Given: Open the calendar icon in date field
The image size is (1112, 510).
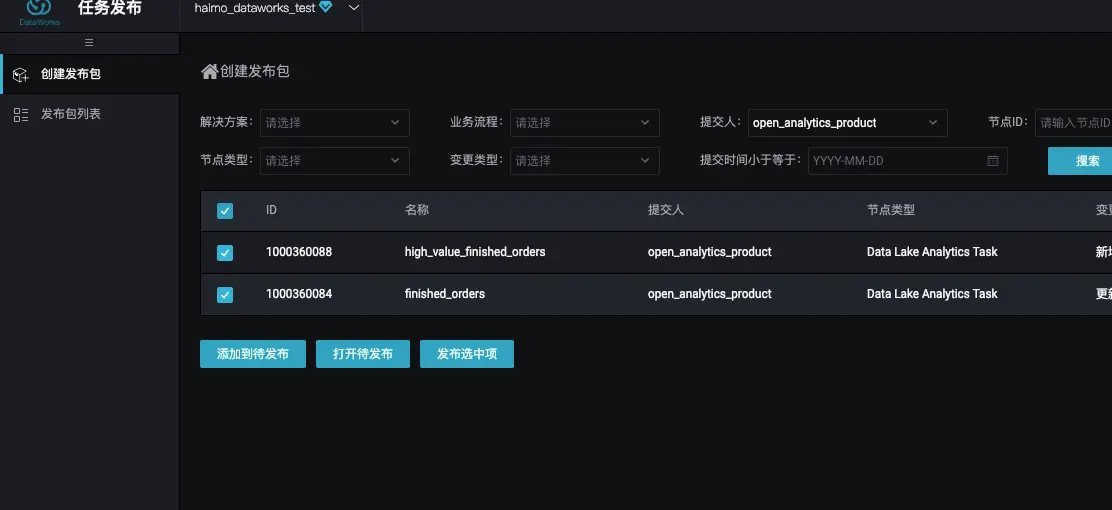Looking at the screenshot, I should [993, 161].
